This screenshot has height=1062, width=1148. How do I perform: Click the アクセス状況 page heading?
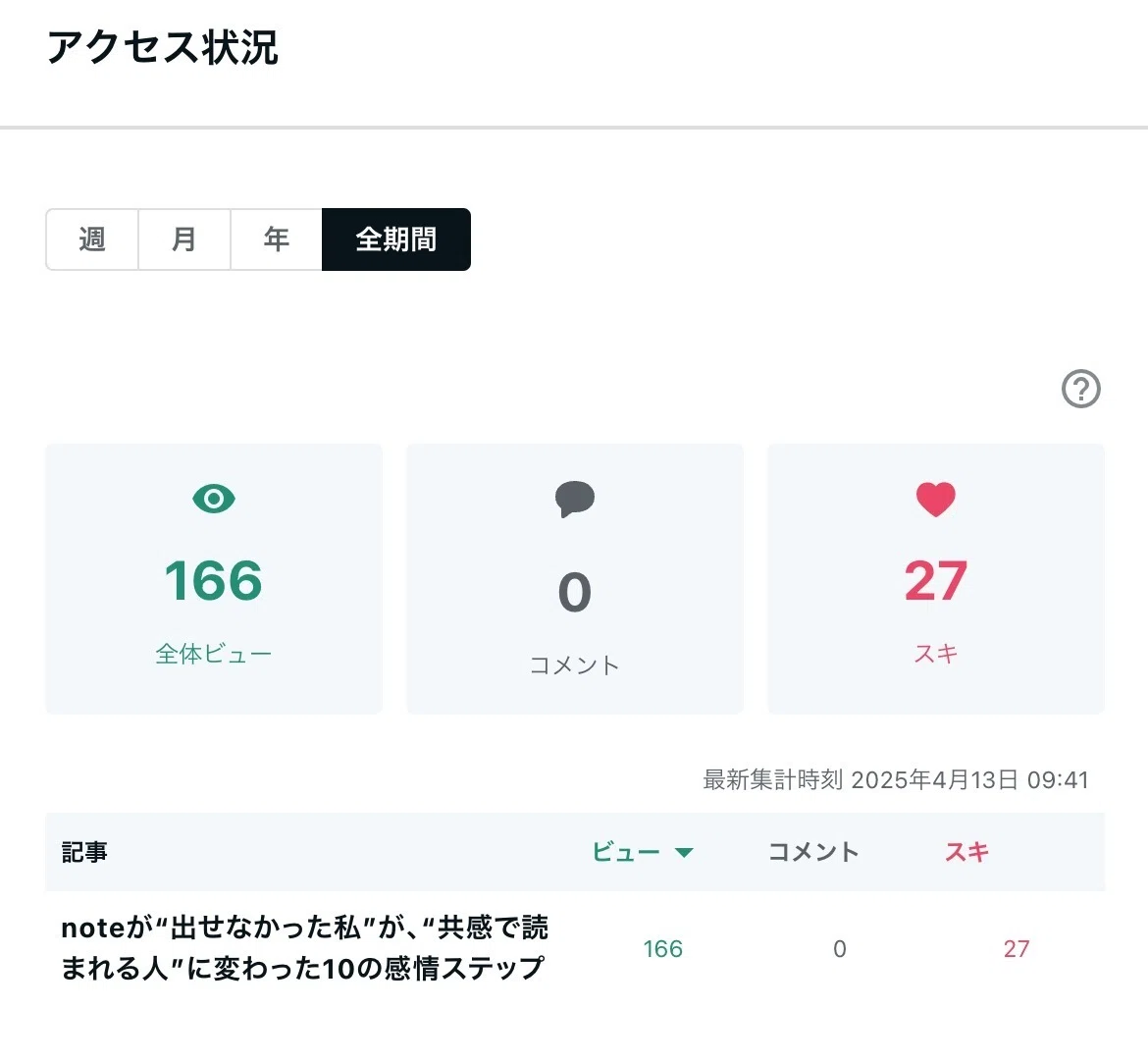pos(163,48)
